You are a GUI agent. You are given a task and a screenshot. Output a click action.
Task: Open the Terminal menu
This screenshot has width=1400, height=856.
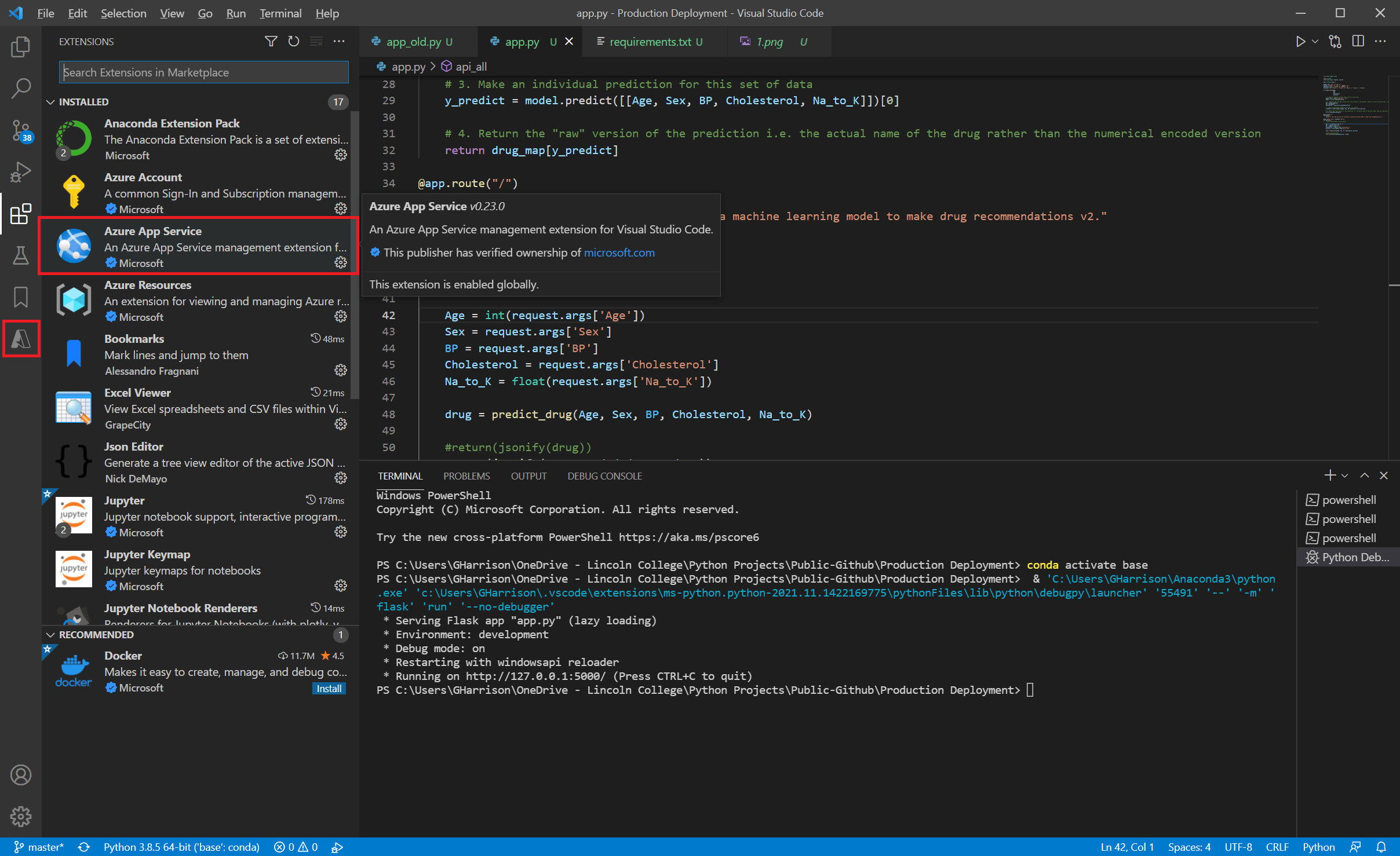[280, 13]
